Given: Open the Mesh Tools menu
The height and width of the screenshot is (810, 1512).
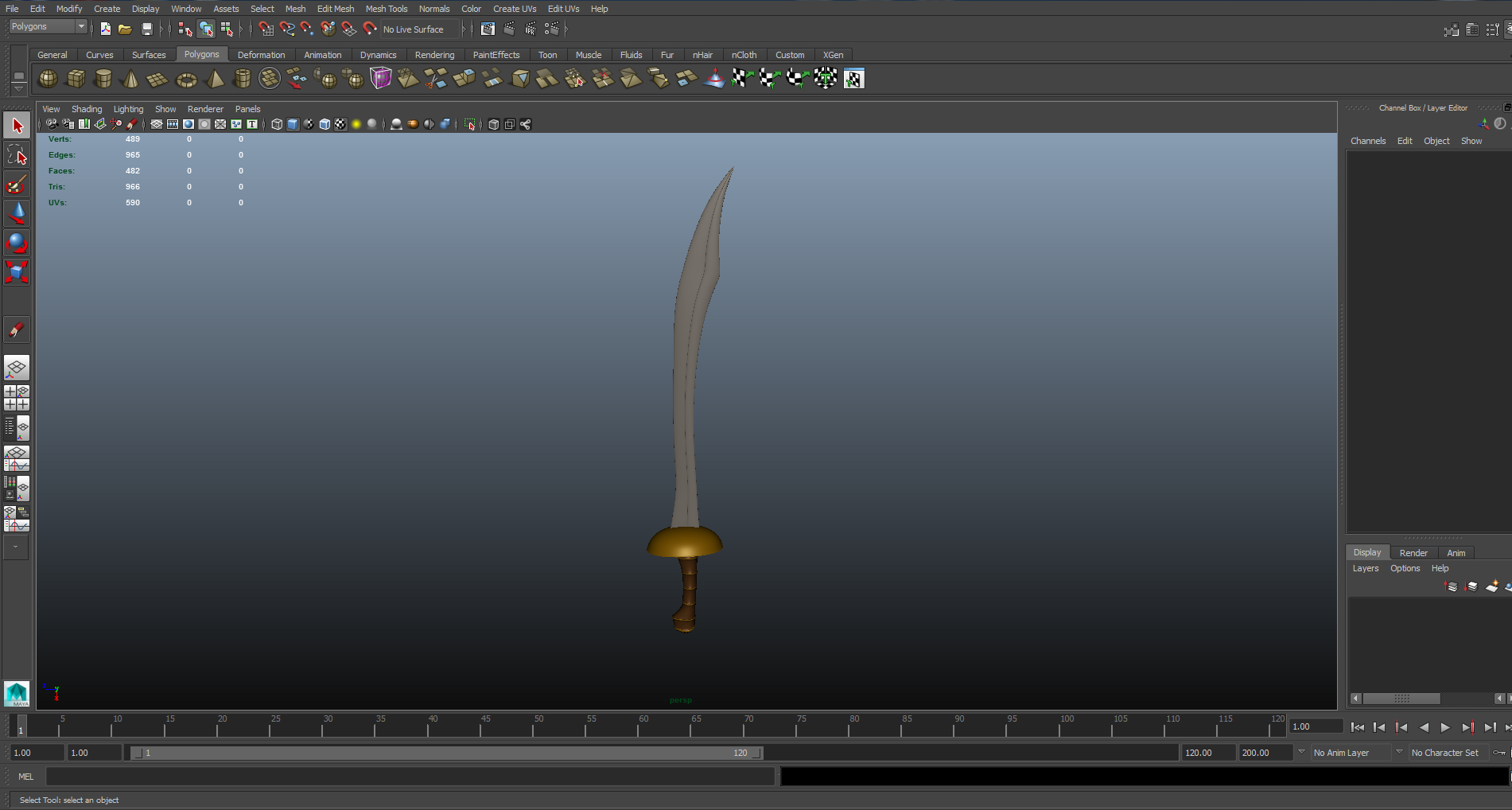Looking at the screenshot, I should click(386, 9).
